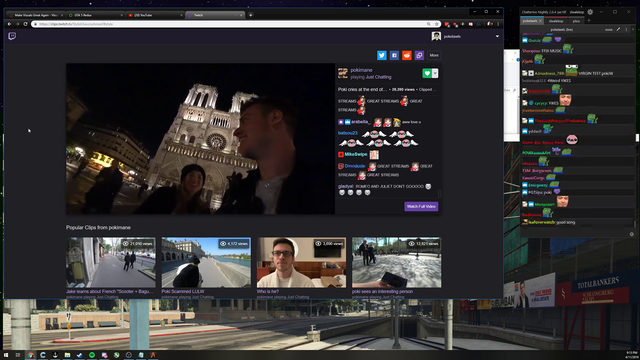Click username Dimodude in clip chat replay
The height and width of the screenshot is (360, 640).
[355, 166]
